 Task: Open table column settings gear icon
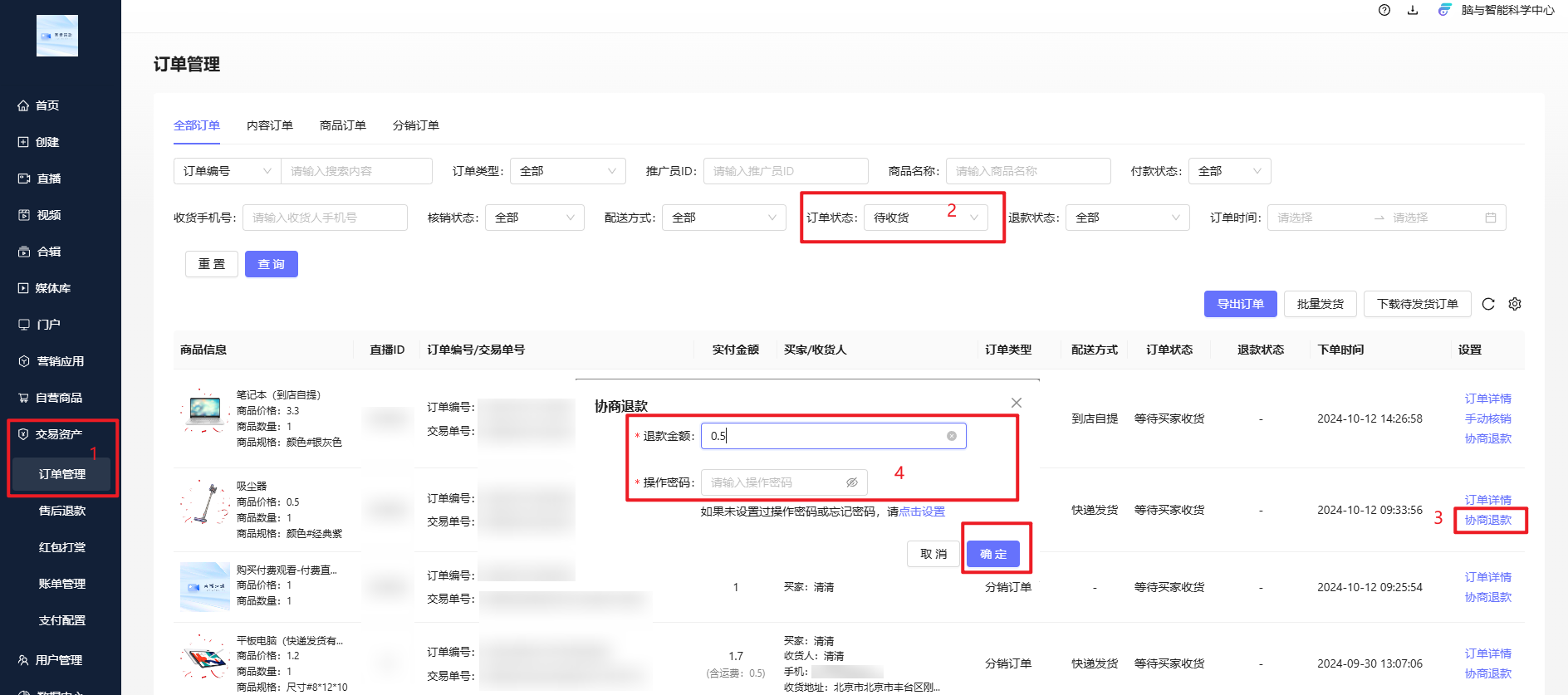click(1515, 304)
